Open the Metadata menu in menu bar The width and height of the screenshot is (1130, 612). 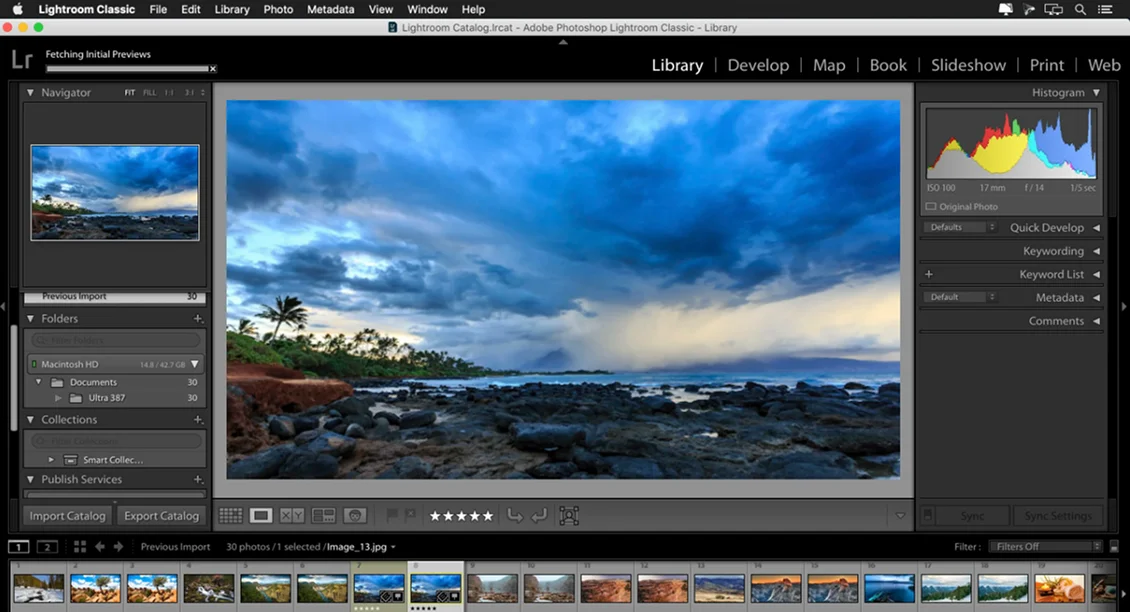pyautogui.click(x=330, y=9)
